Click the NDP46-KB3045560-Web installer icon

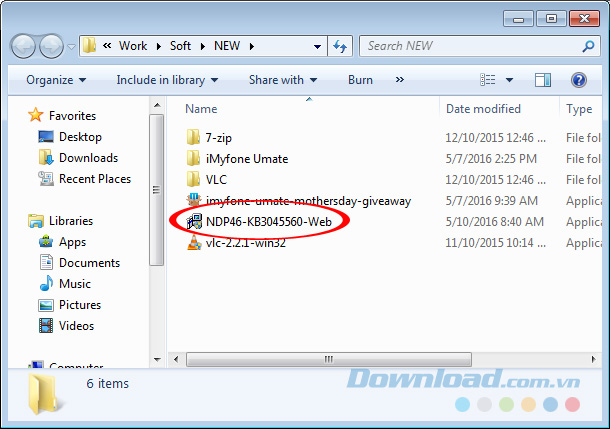(194, 221)
